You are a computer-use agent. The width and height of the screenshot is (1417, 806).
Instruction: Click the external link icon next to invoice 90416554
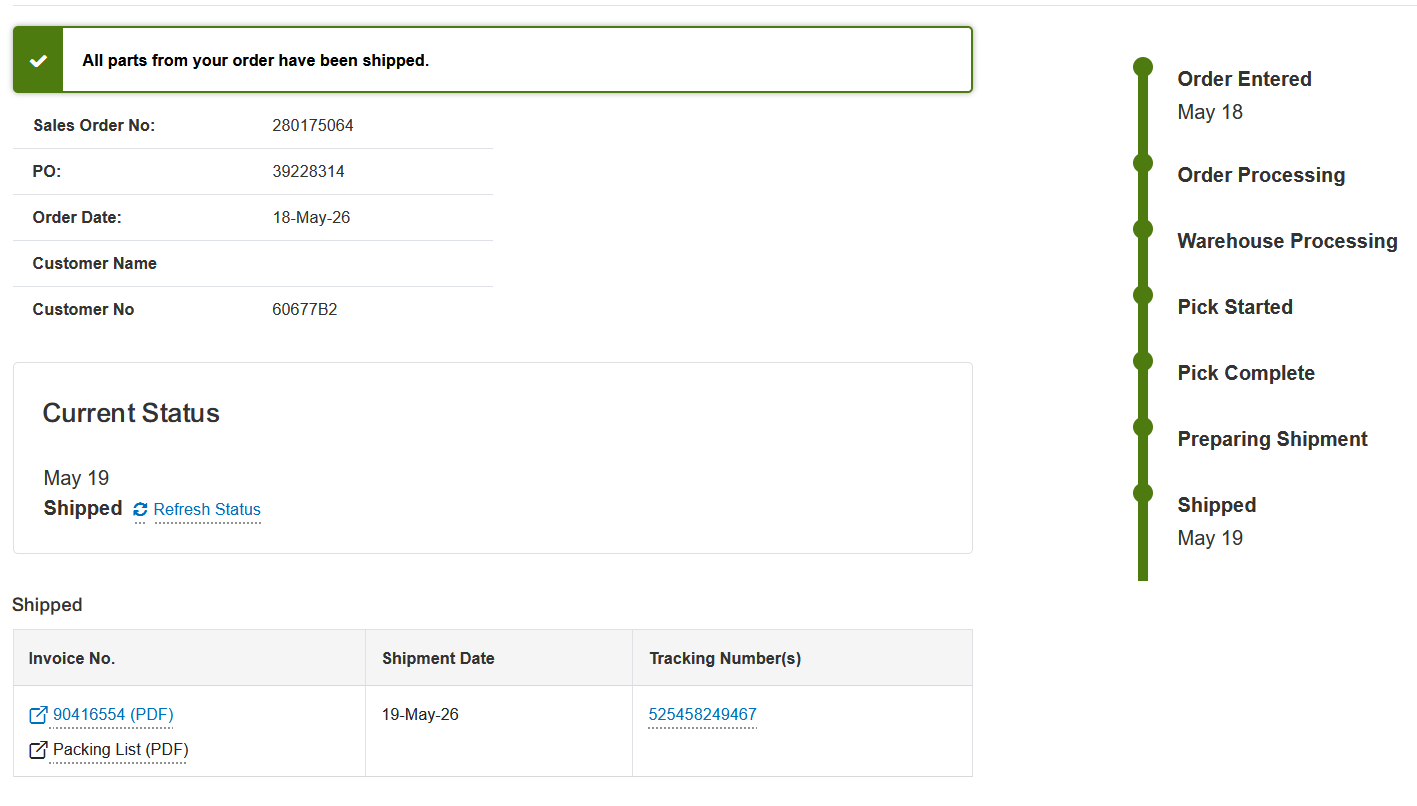(x=38, y=715)
